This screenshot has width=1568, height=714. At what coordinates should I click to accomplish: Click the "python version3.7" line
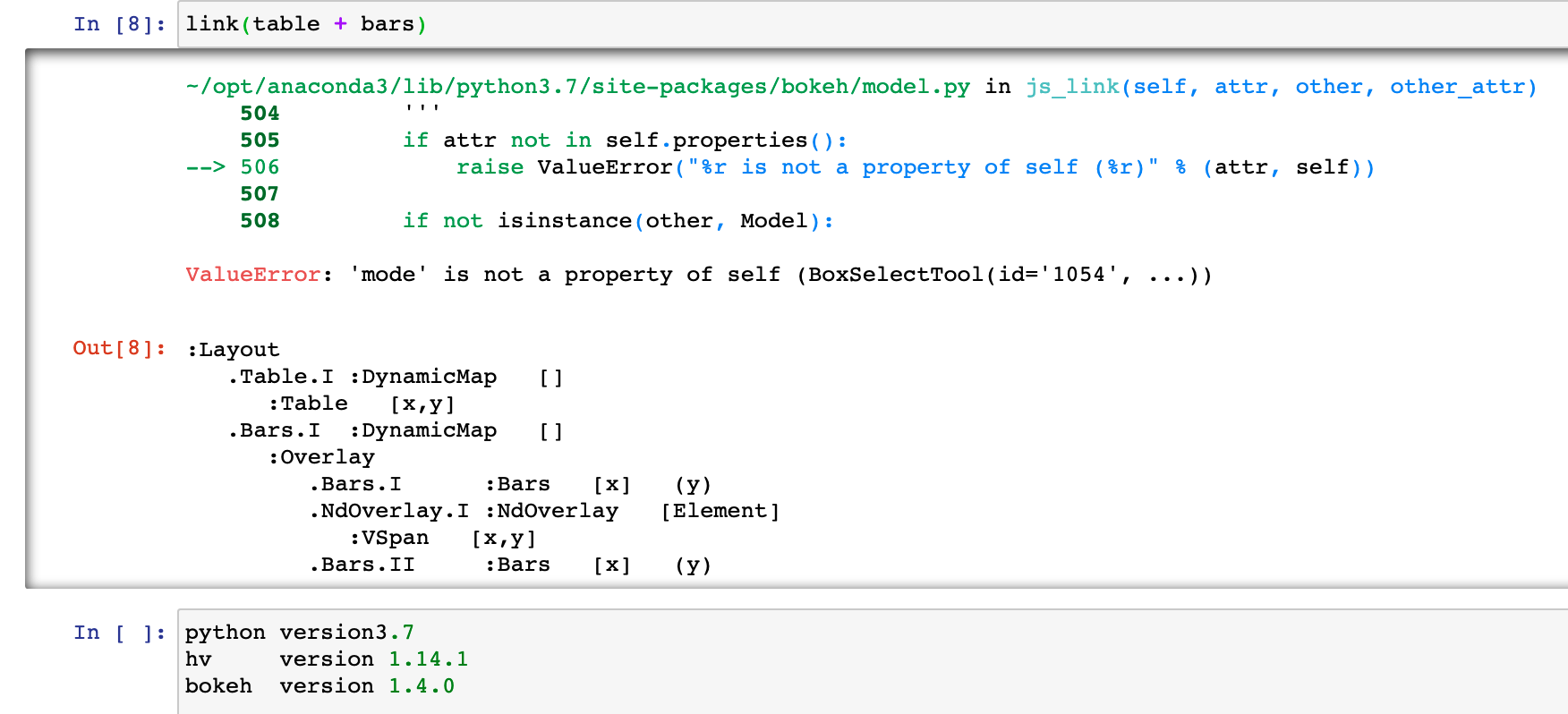pos(300,633)
